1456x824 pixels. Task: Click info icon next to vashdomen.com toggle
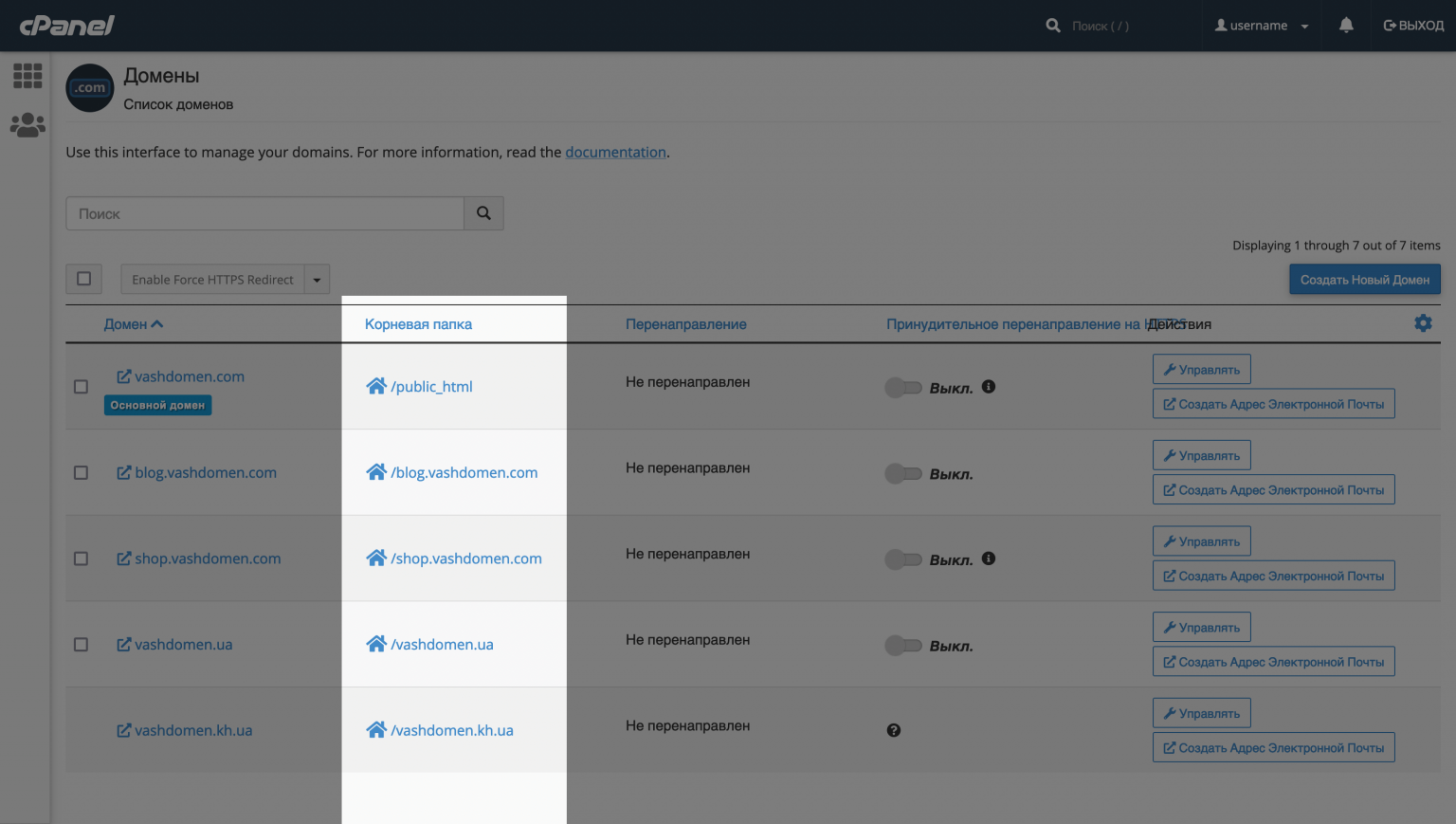pyautogui.click(x=989, y=387)
